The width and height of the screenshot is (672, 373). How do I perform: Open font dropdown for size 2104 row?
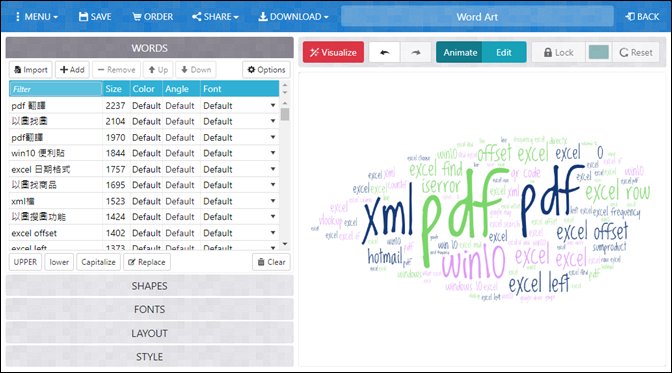(273, 121)
